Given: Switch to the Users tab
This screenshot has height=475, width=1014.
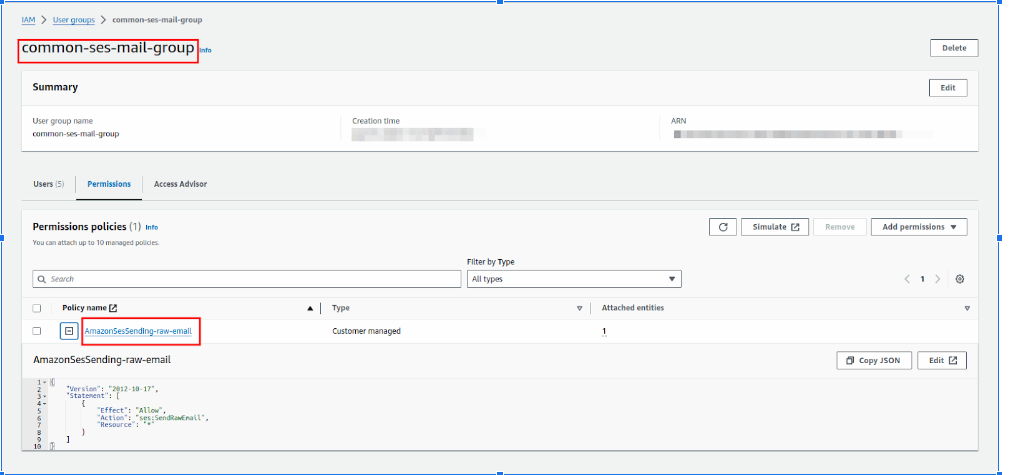Looking at the screenshot, I should 49,184.
